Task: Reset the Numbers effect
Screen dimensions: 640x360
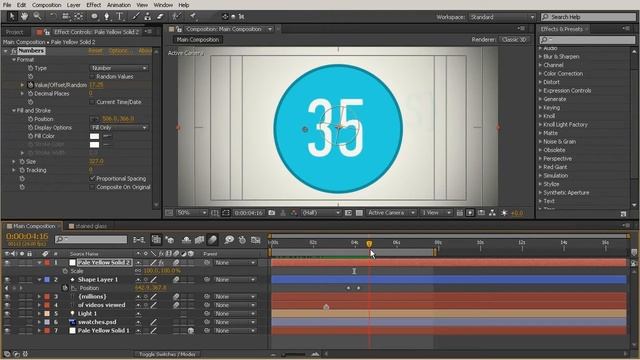Action: pyautogui.click(x=95, y=51)
